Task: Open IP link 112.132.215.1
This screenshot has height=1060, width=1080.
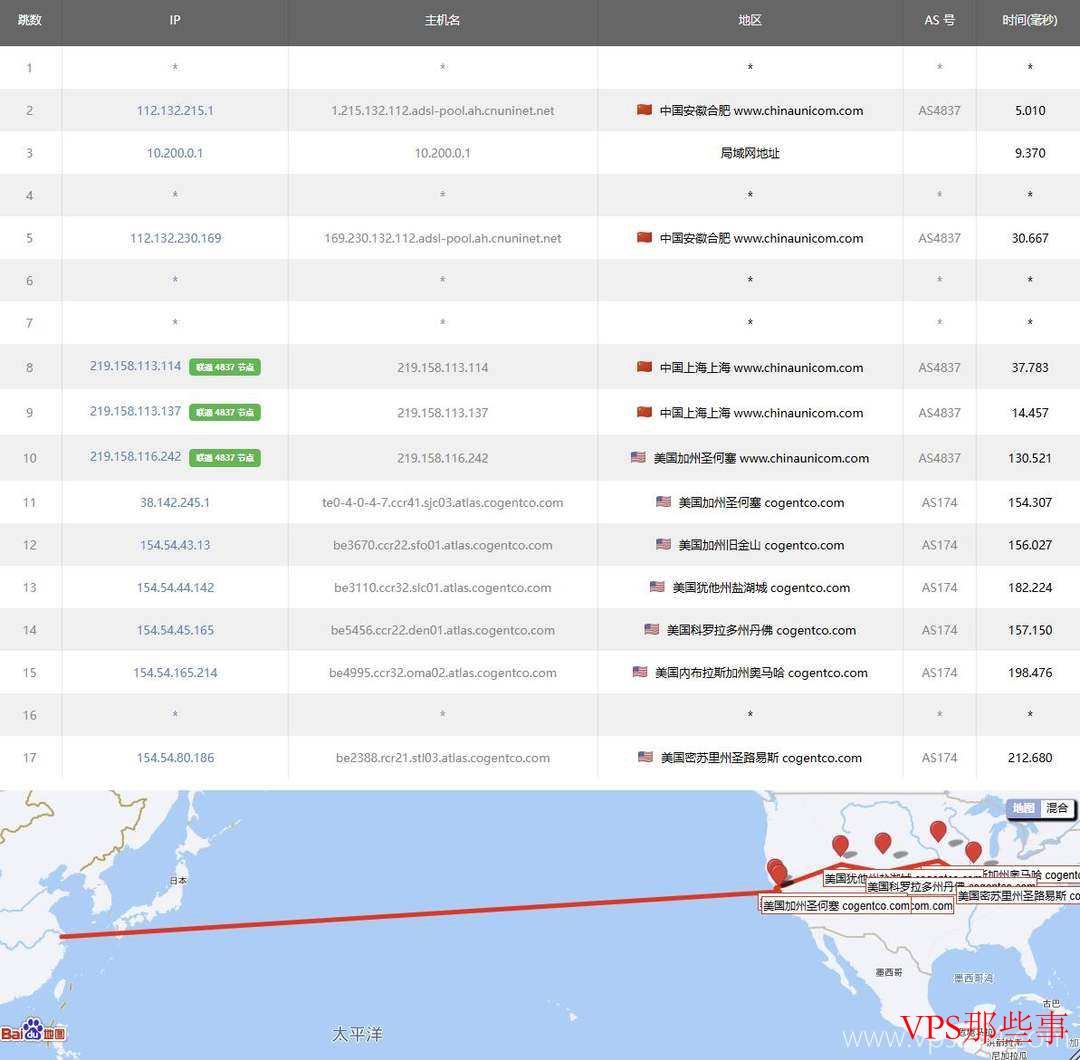Action: coord(175,110)
